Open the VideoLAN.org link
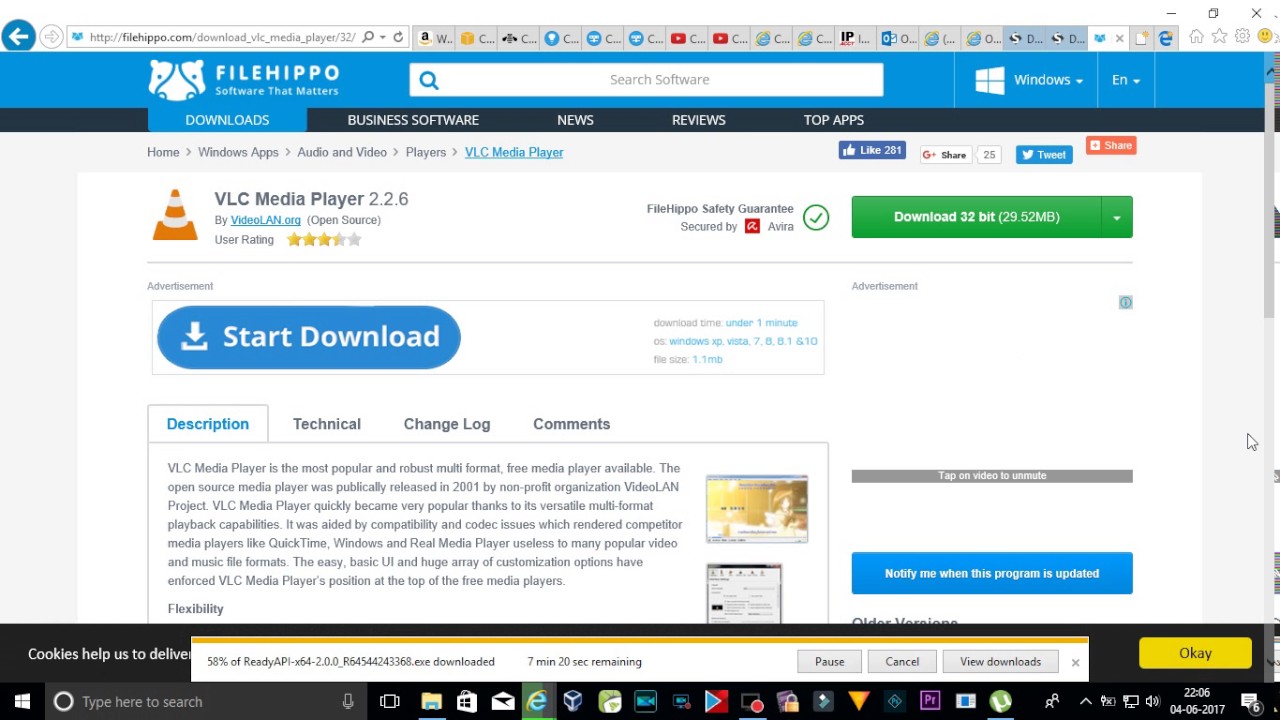Screen dimensions: 1280x720 click(x=266, y=220)
